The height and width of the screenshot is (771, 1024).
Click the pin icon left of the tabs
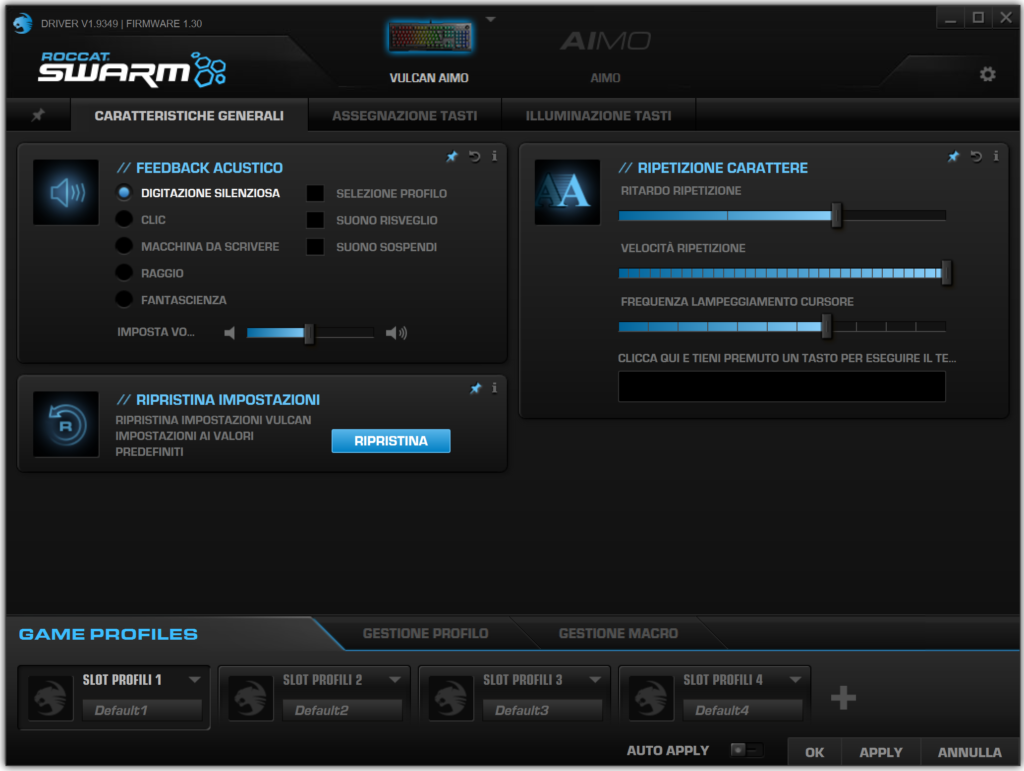pyautogui.click(x=38, y=116)
